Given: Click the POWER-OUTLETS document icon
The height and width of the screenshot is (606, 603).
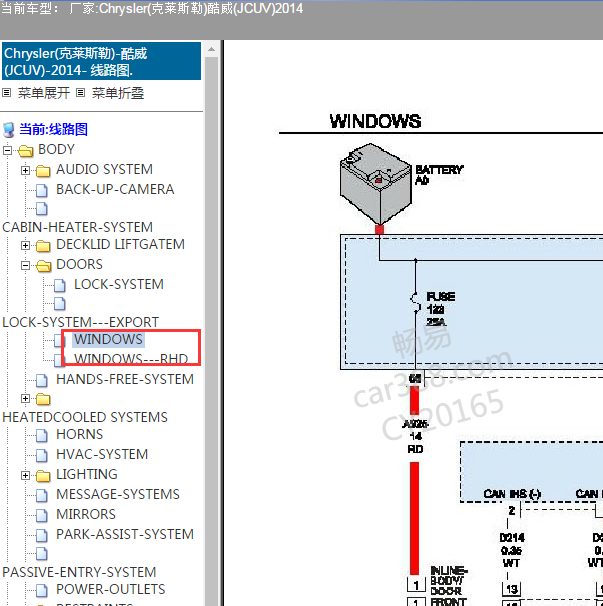Looking at the screenshot, I should 42,590.
